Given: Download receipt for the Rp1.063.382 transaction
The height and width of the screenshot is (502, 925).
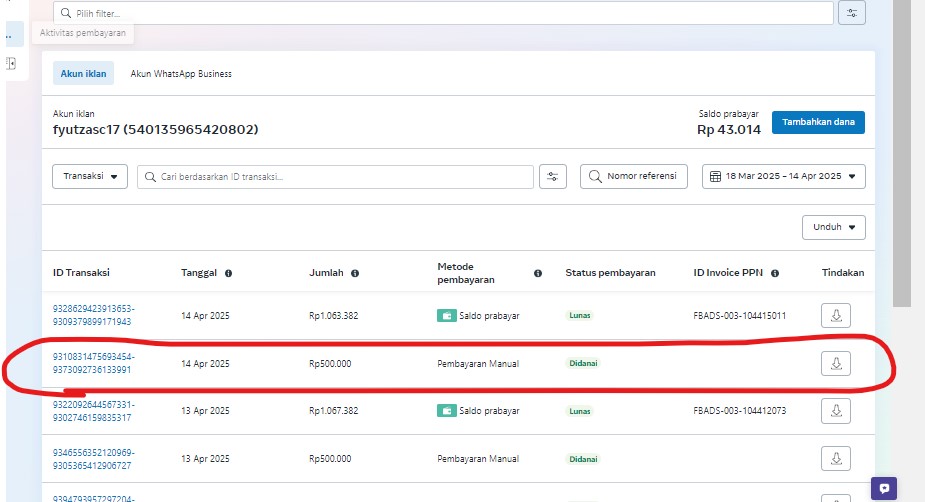Looking at the screenshot, I should [x=836, y=315].
